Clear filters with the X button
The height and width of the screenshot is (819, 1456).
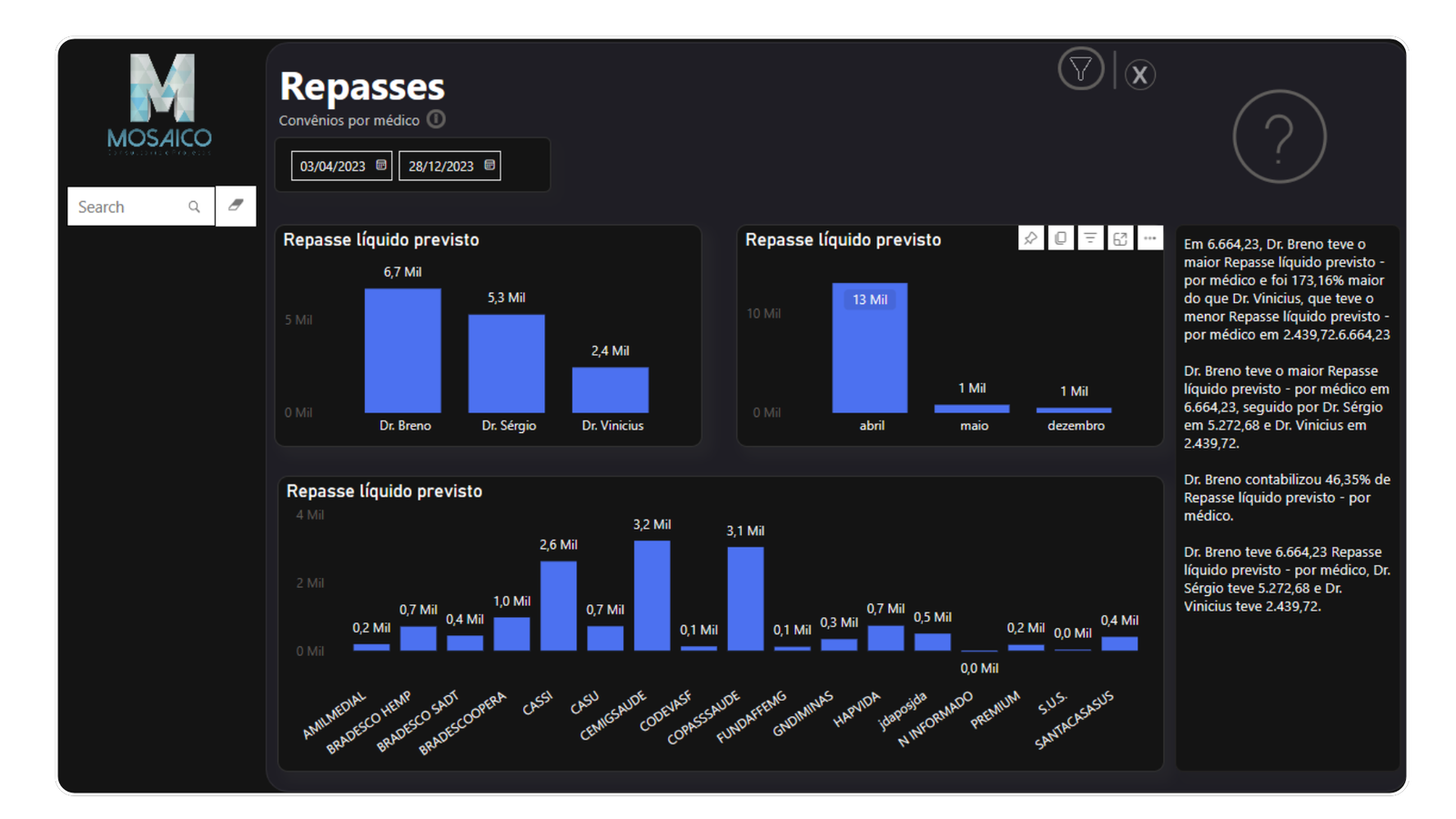pyautogui.click(x=1139, y=75)
